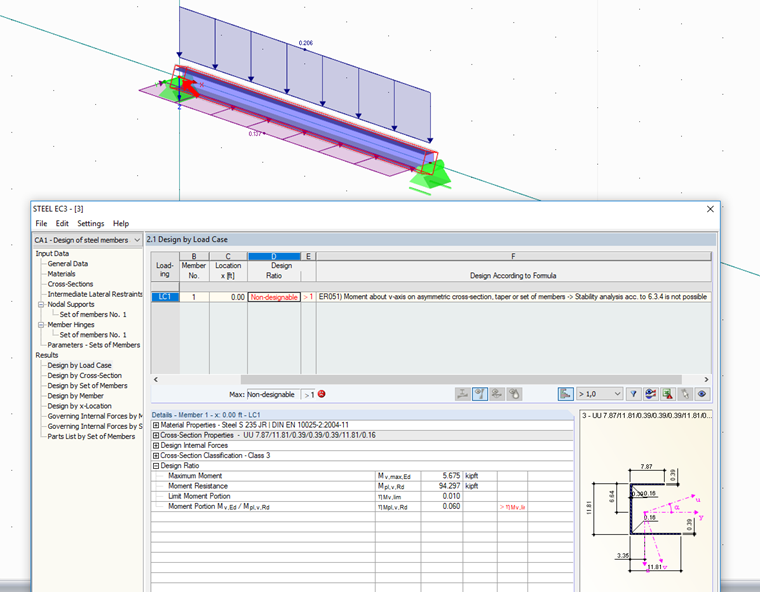The height and width of the screenshot is (592, 760).
Task: Click the 0.00 location cell
Action: click(228, 297)
